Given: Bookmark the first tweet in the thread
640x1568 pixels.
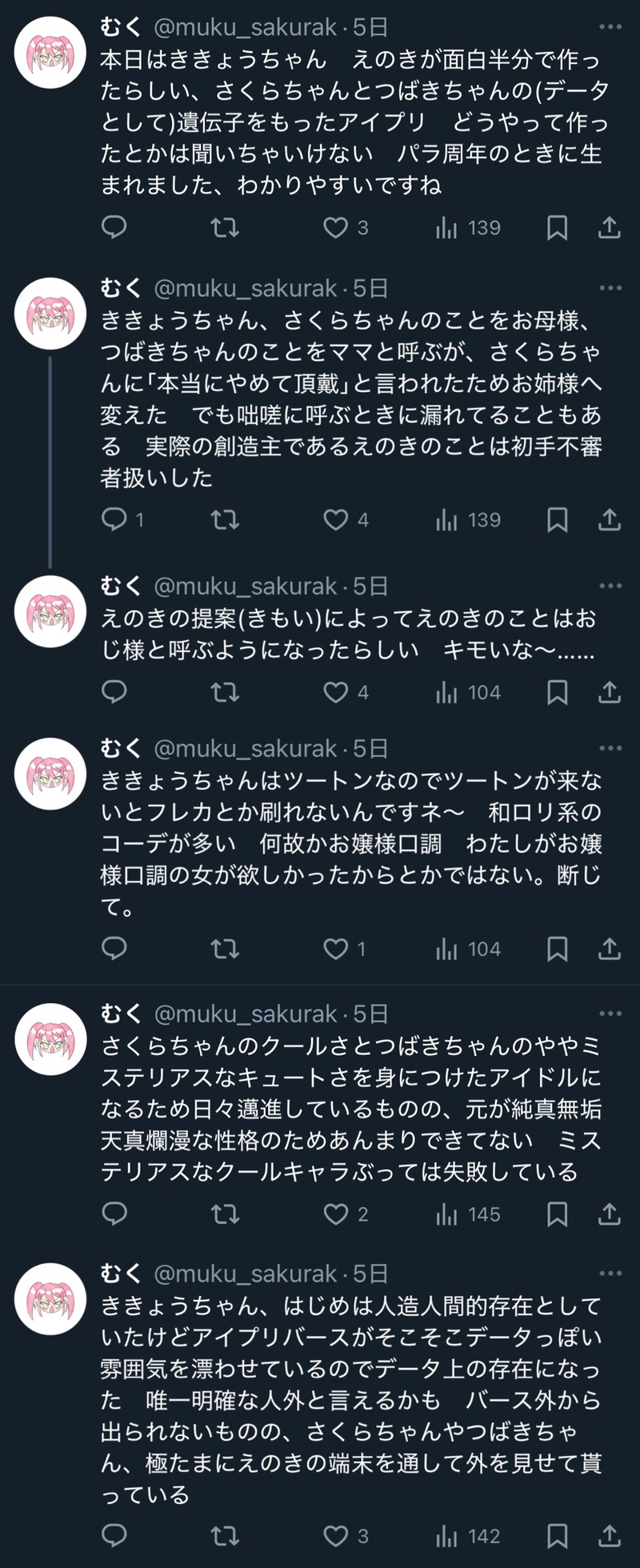Looking at the screenshot, I should tap(557, 228).
